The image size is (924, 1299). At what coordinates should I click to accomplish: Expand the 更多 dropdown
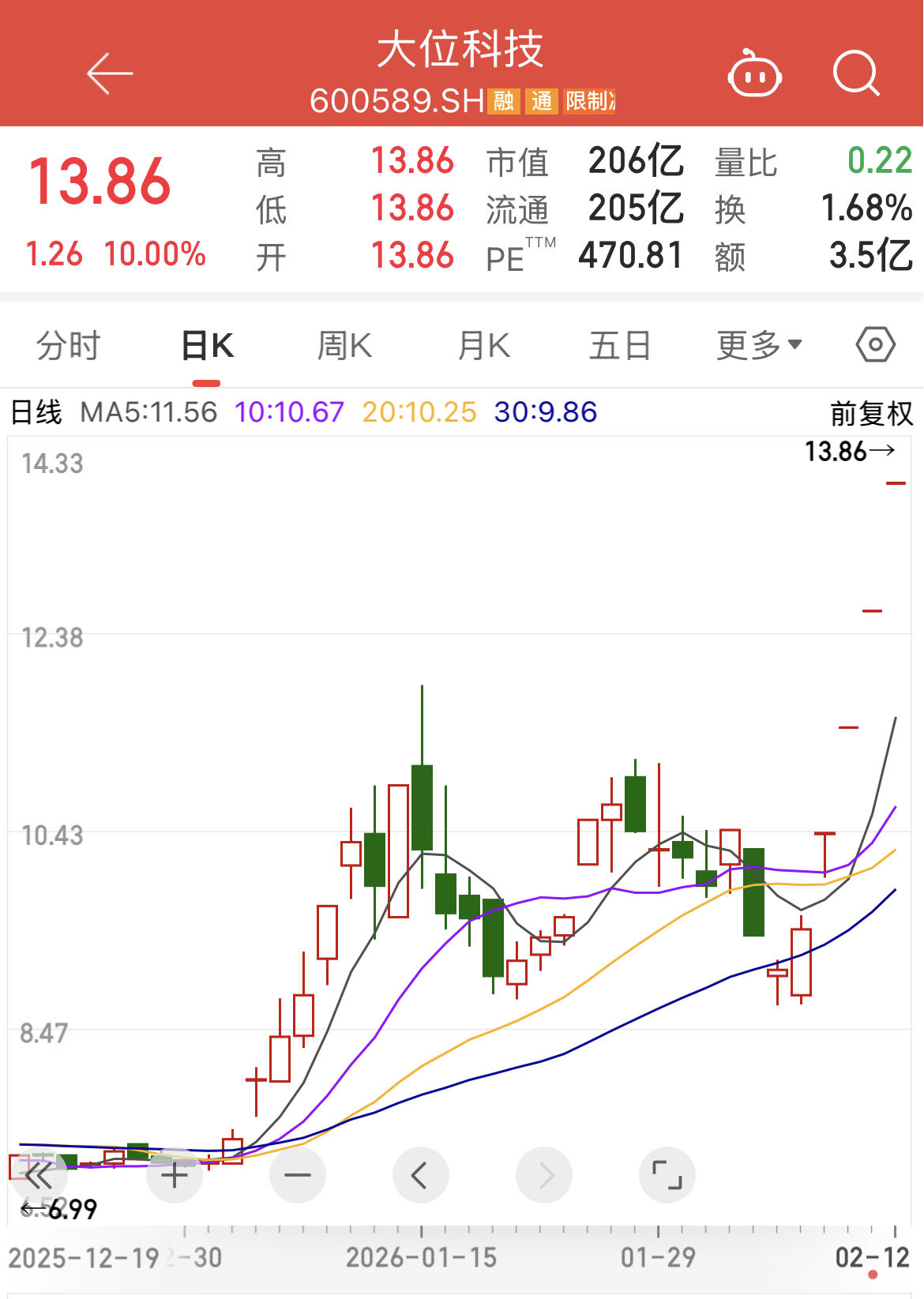[x=759, y=345]
